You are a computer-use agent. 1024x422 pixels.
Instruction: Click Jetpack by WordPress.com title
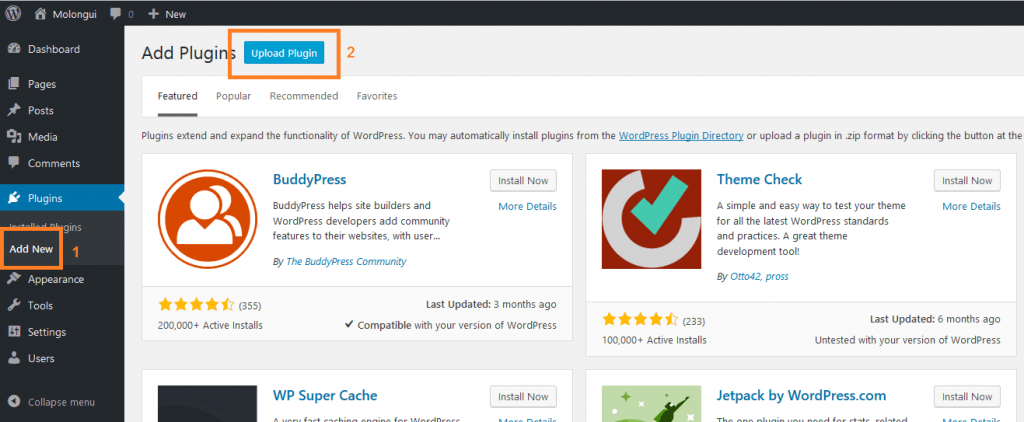[x=801, y=395]
